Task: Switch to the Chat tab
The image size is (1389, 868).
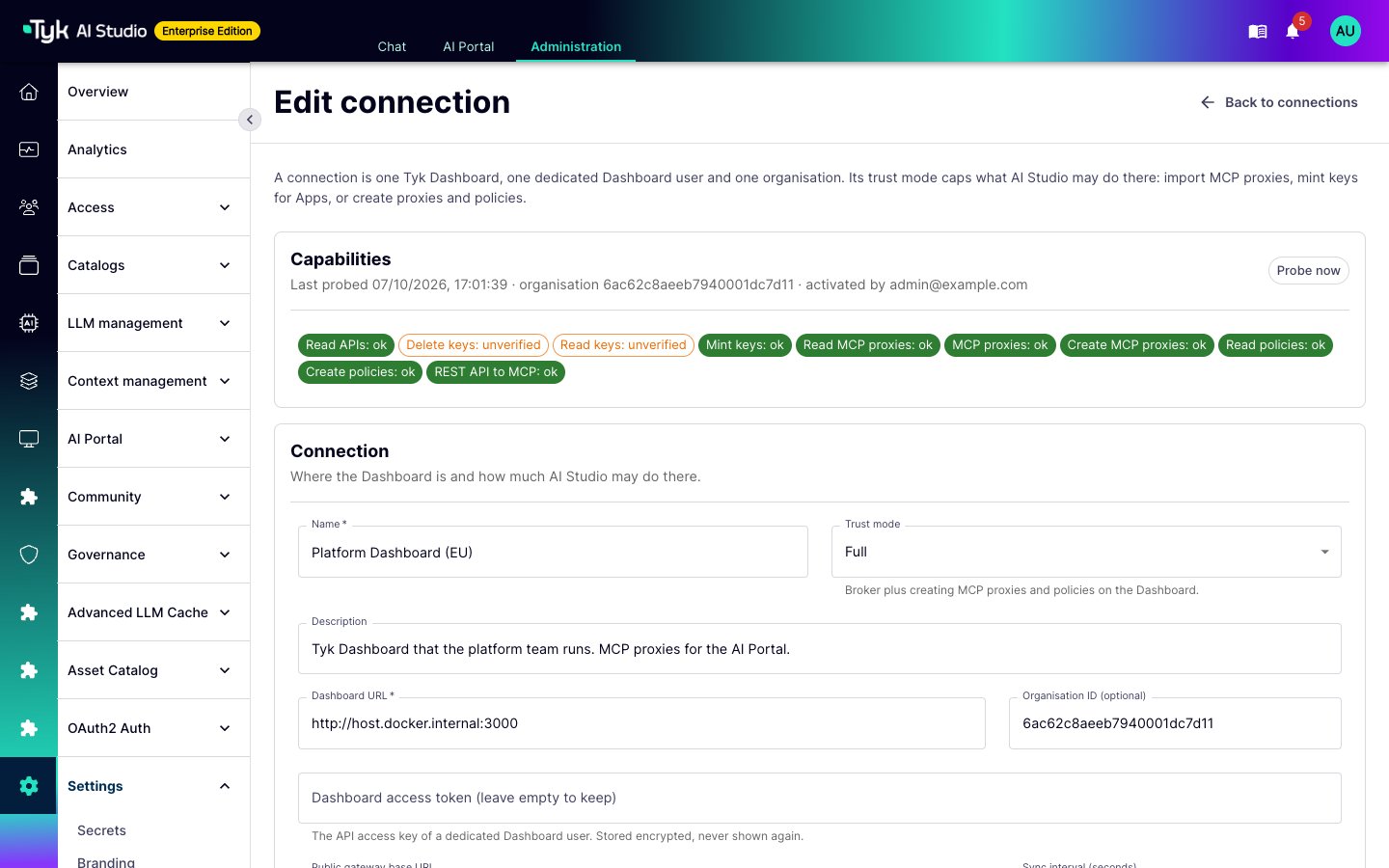Action: click(392, 46)
